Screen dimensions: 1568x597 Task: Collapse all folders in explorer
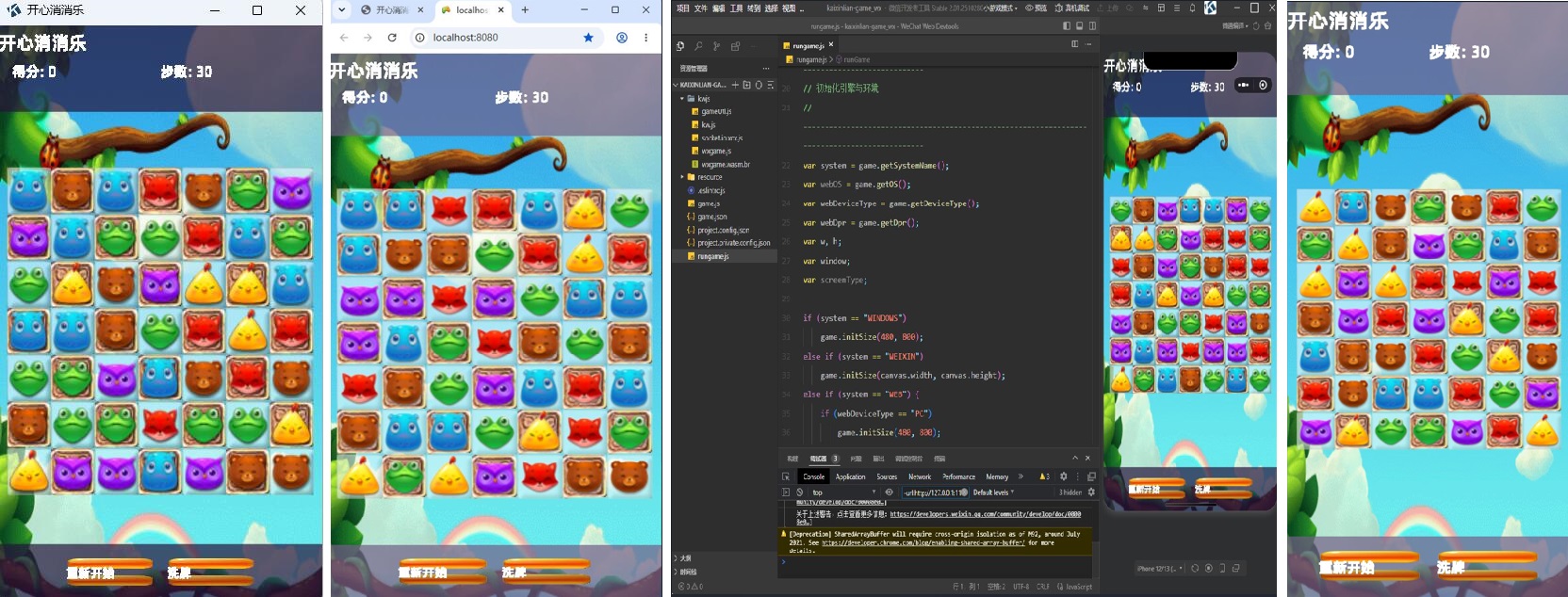tap(770, 85)
